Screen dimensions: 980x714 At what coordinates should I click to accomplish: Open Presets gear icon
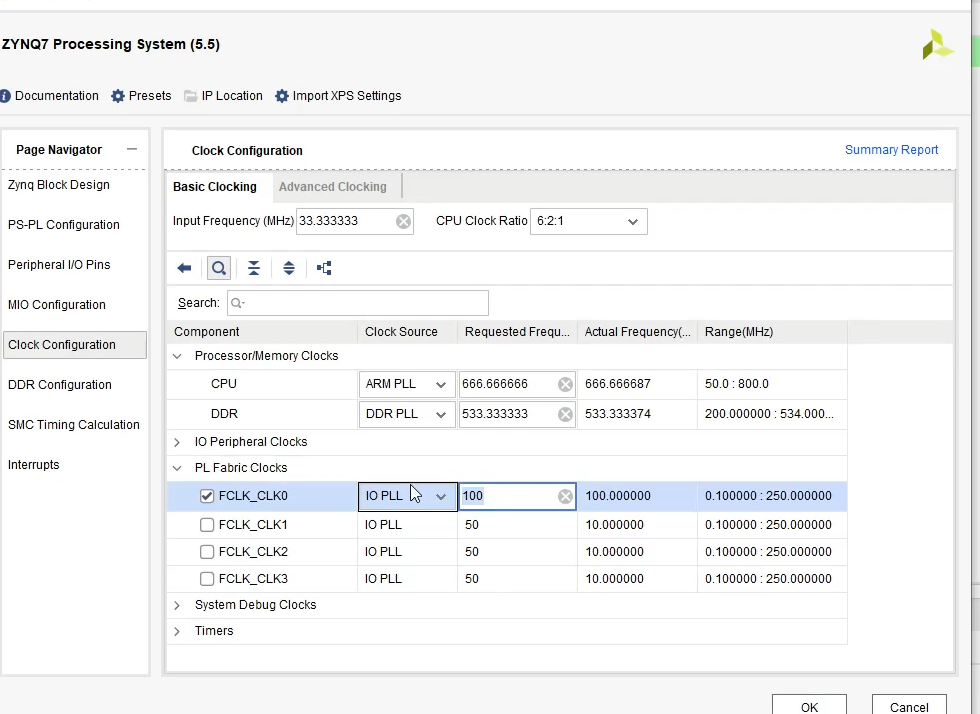[118, 96]
